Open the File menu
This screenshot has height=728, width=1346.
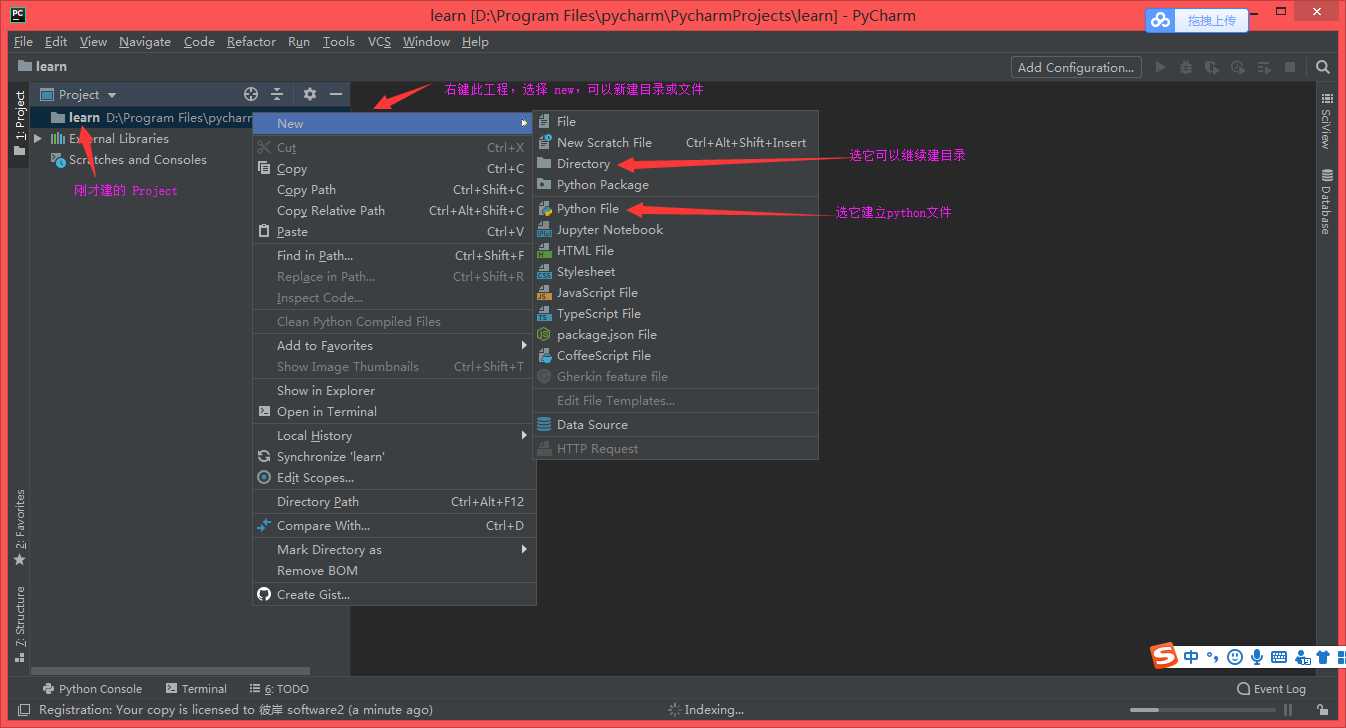click(x=24, y=41)
